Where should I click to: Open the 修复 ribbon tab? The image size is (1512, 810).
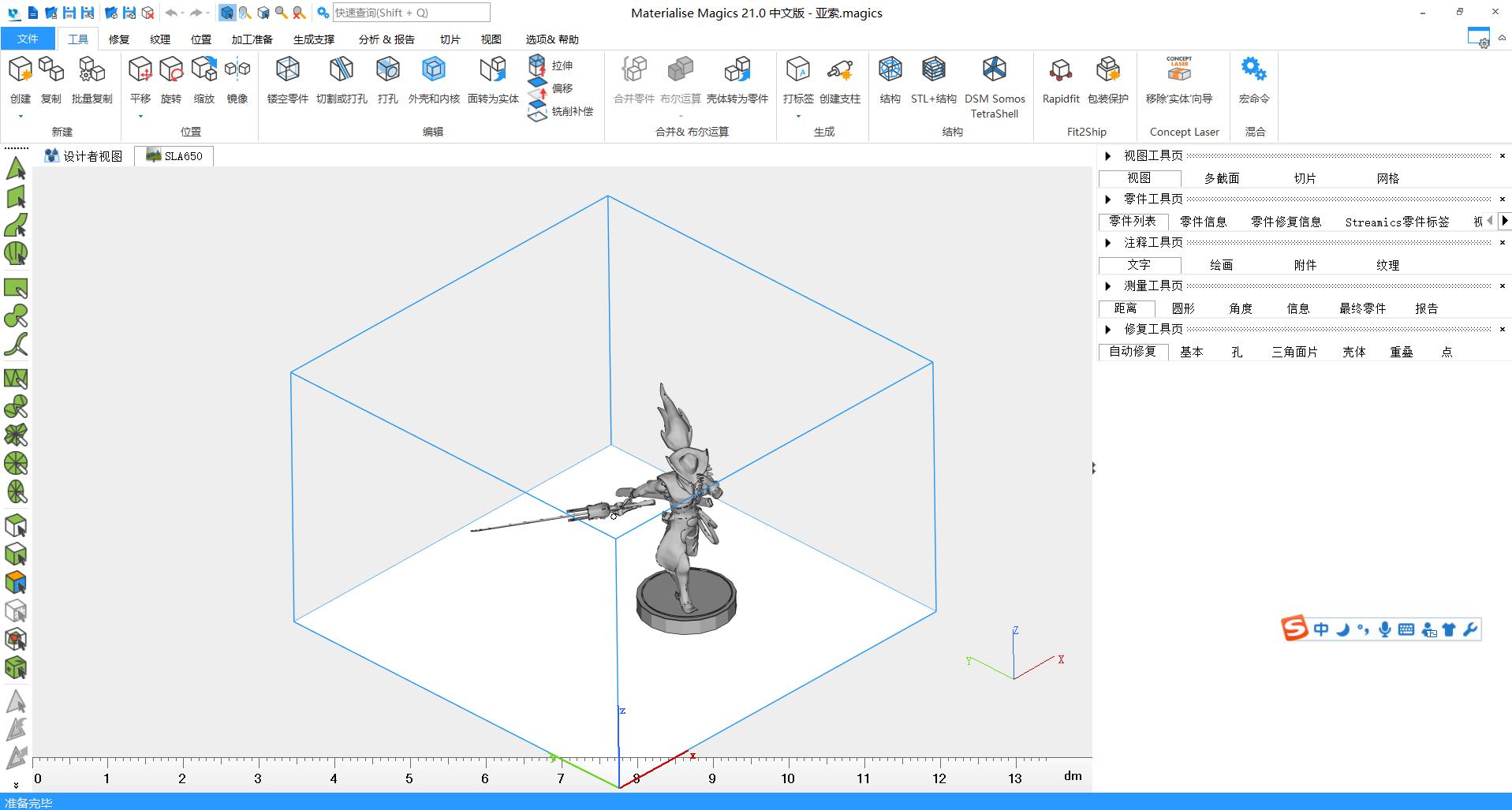pos(119,39)
